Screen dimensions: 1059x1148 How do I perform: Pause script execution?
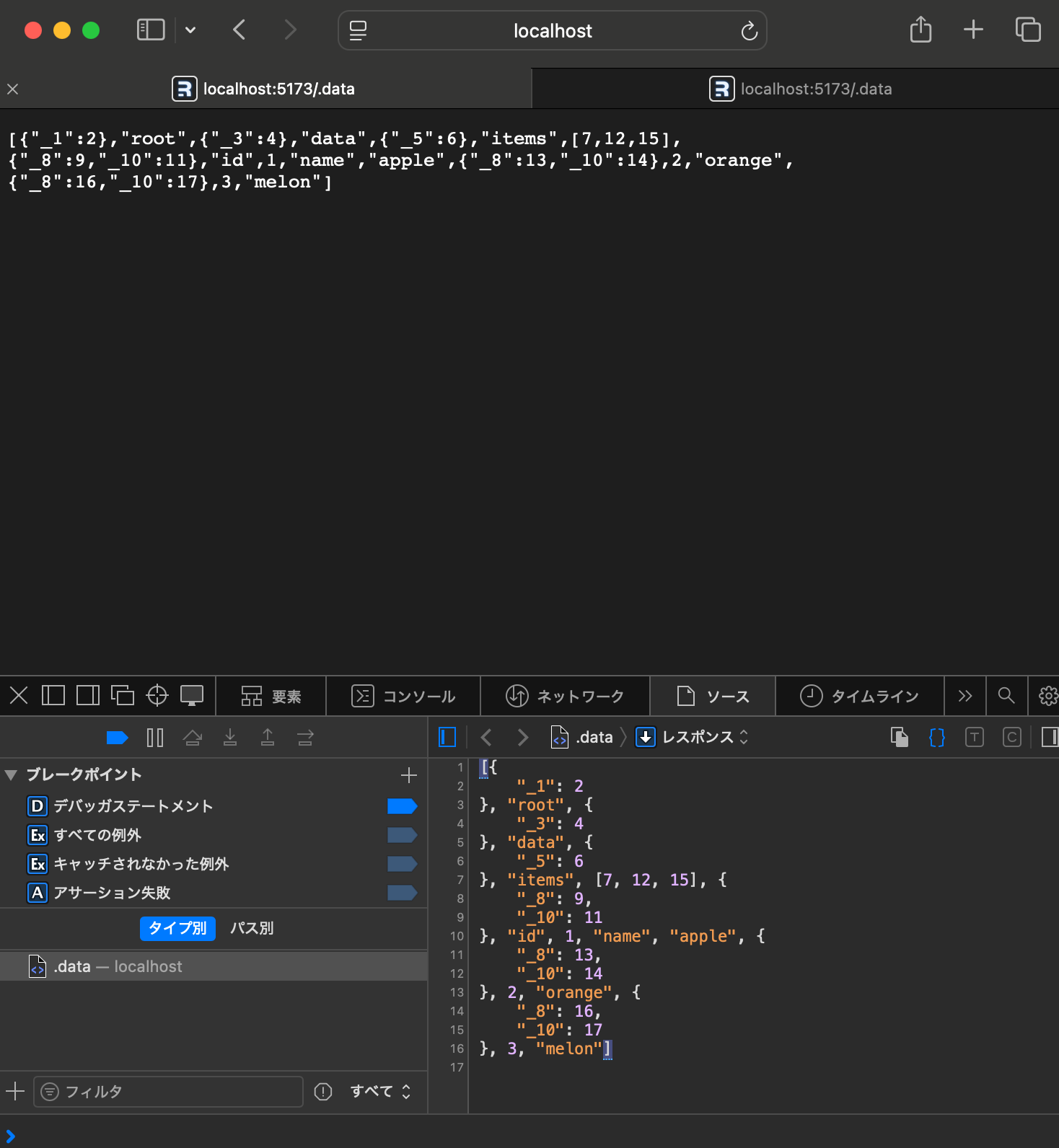155,737
